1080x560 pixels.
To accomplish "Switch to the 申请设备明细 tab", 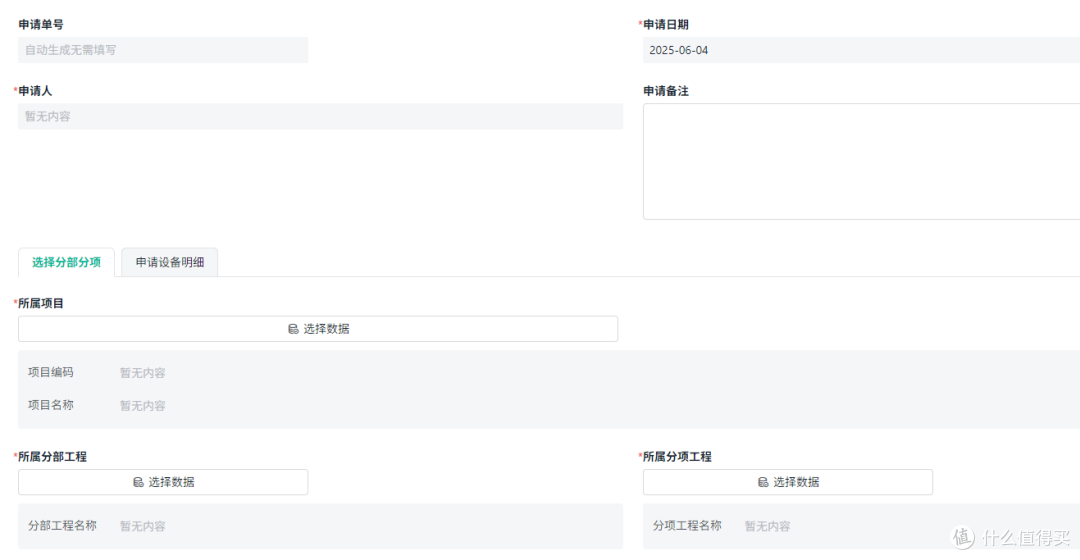I will (169, 262).
